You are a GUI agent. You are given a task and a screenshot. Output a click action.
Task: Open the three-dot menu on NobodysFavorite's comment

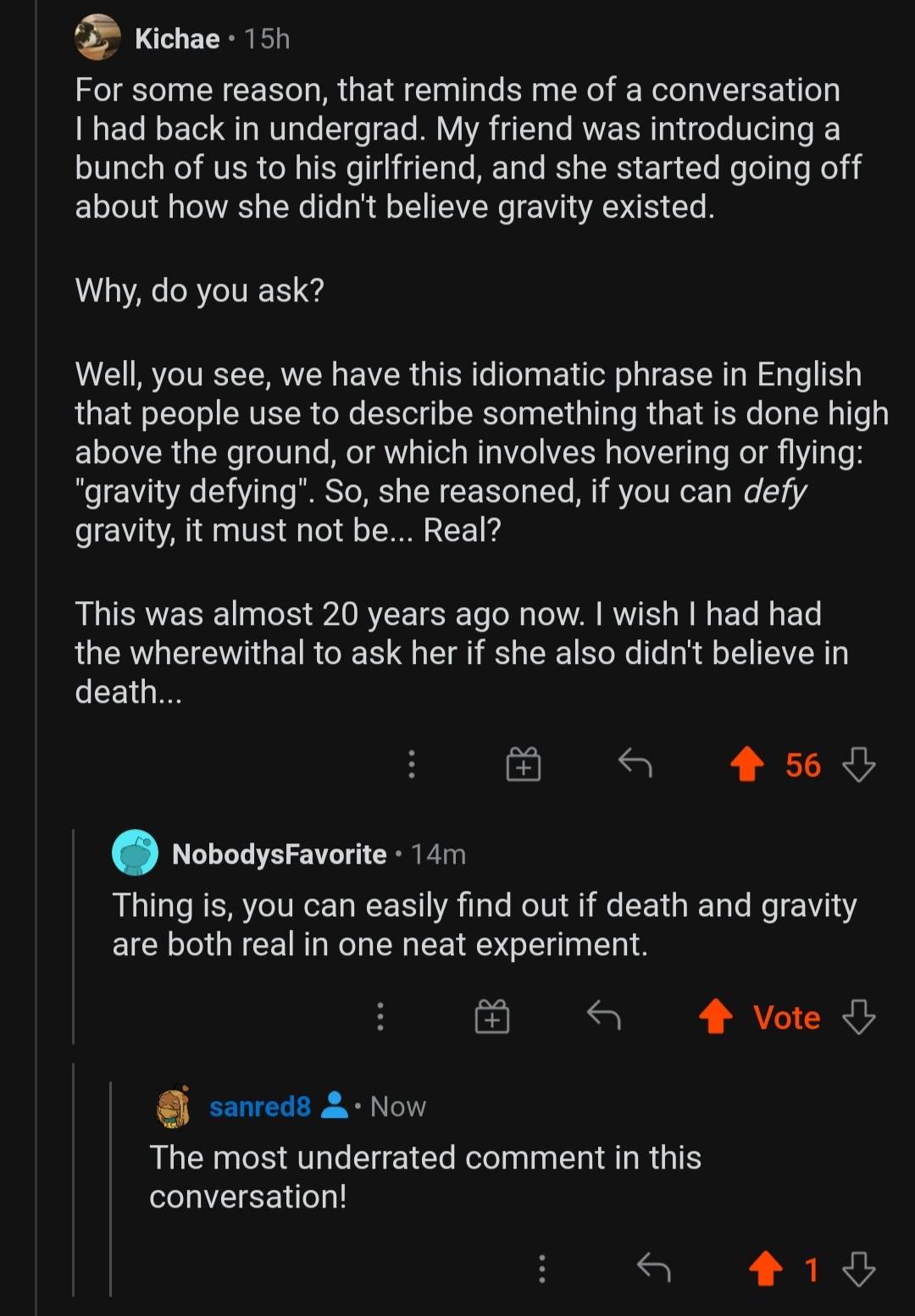(x=380, y=1015)
